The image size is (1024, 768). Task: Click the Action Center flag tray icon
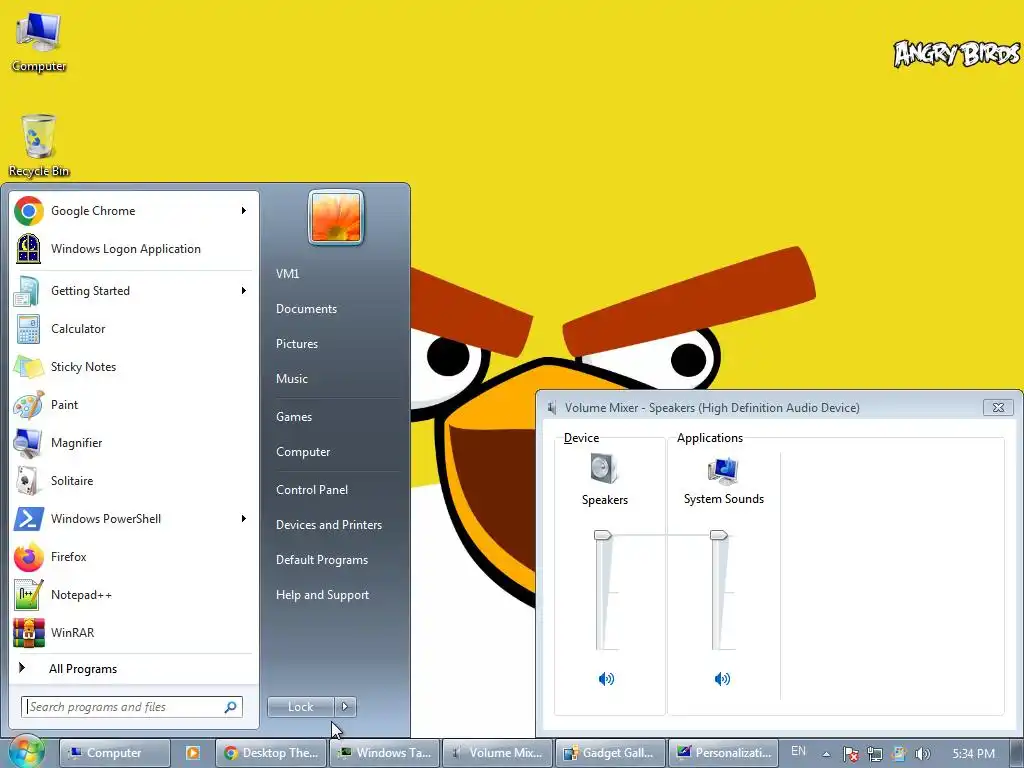(x=850, y=754)
